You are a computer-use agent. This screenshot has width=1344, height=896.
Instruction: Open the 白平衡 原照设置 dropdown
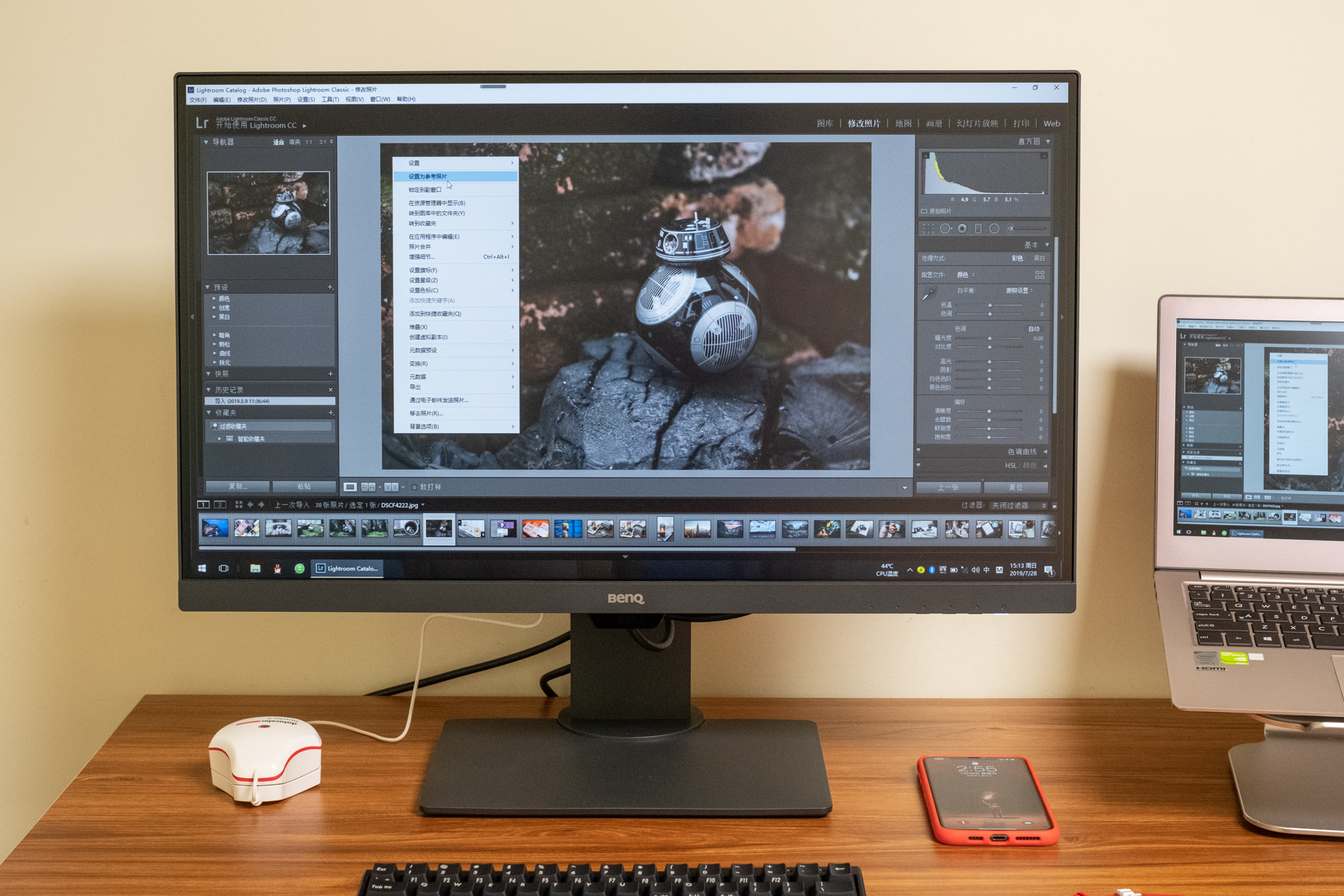1019,290
